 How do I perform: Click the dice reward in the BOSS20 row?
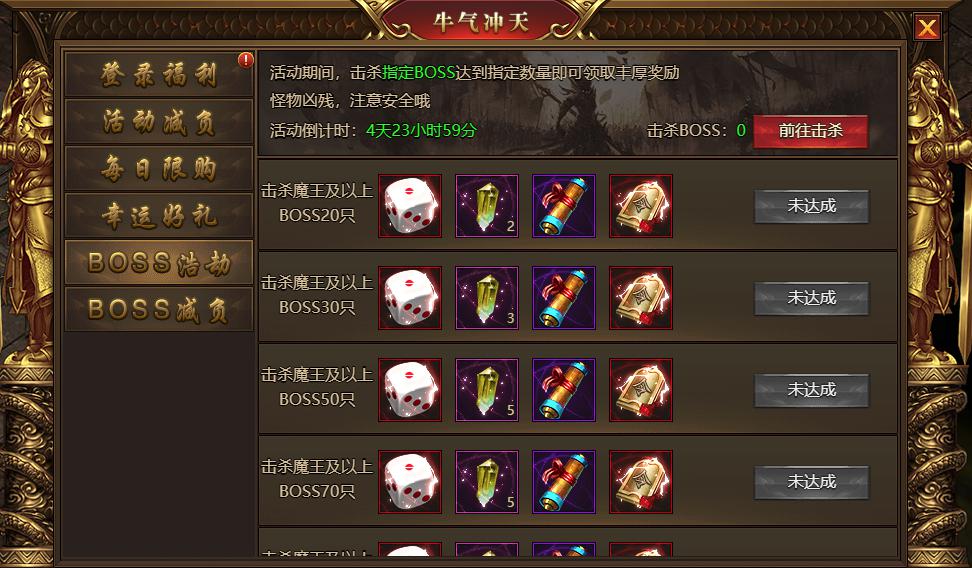410,206
